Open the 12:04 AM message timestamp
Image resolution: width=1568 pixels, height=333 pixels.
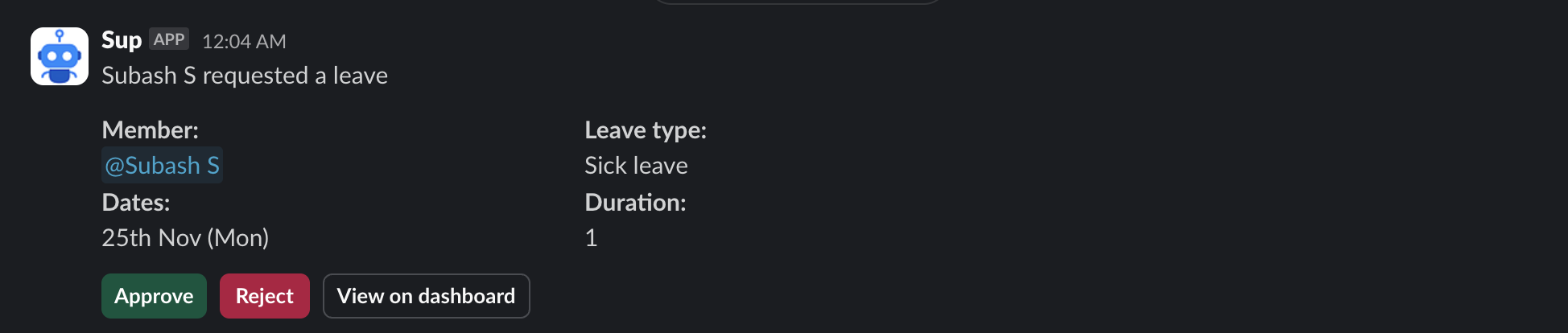(244, 41)
